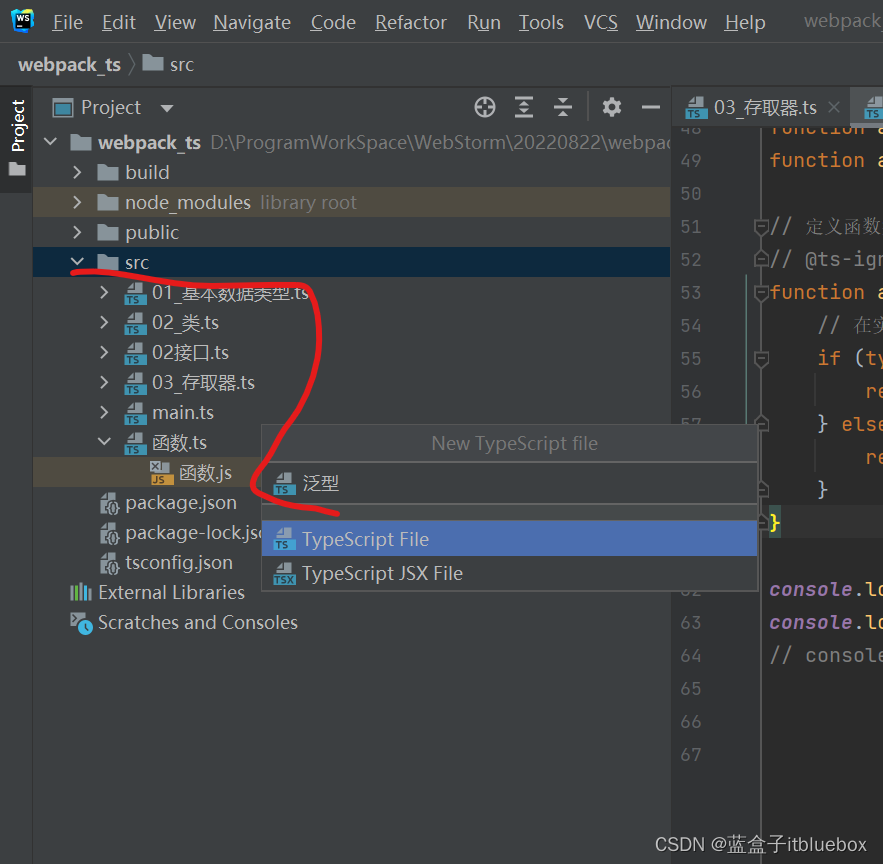Choose TypeScript JSX File in popup
883x864 pixels.
click(510, 573)
